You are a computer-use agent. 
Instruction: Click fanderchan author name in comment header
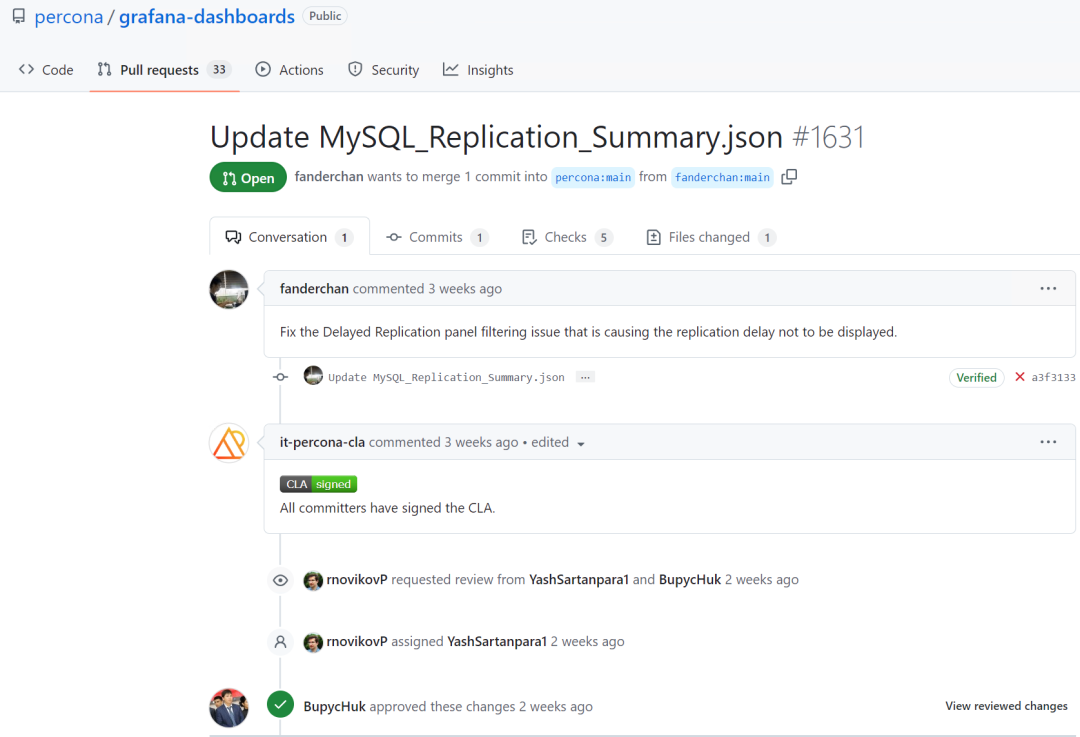point(314,289)
